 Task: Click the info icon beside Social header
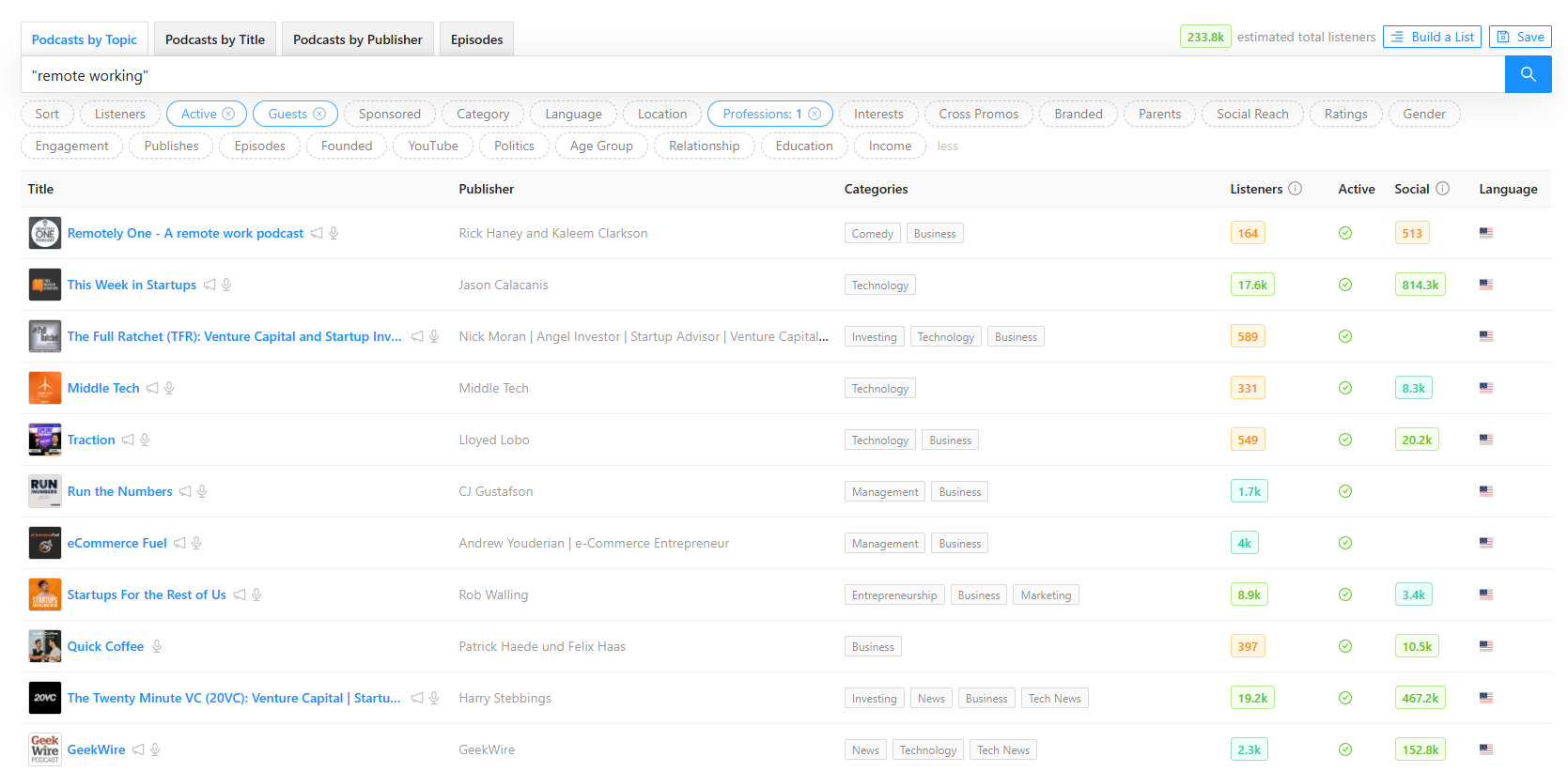point(1442,189)
